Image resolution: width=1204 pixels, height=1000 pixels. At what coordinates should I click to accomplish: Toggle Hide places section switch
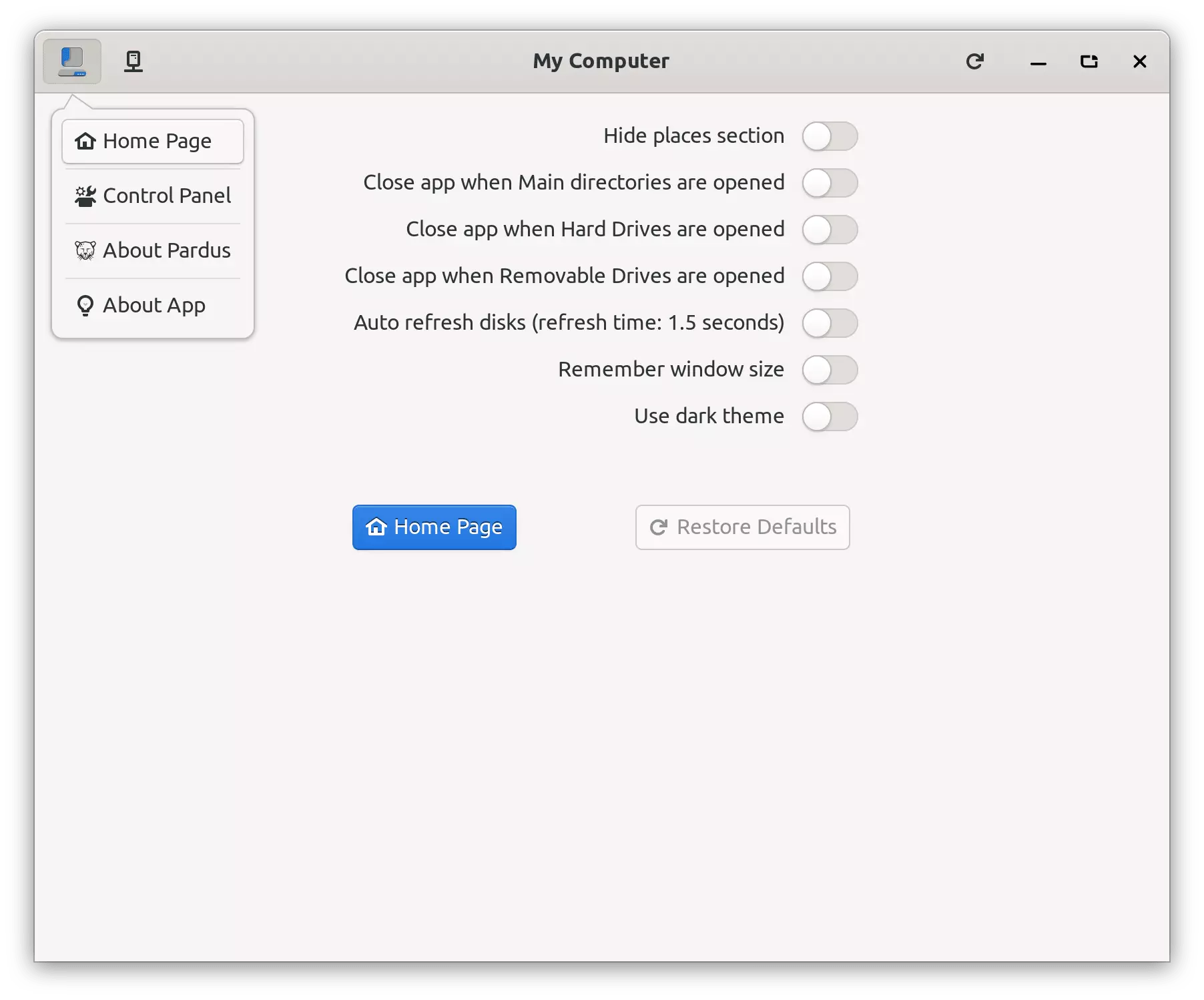coord(830,136)
